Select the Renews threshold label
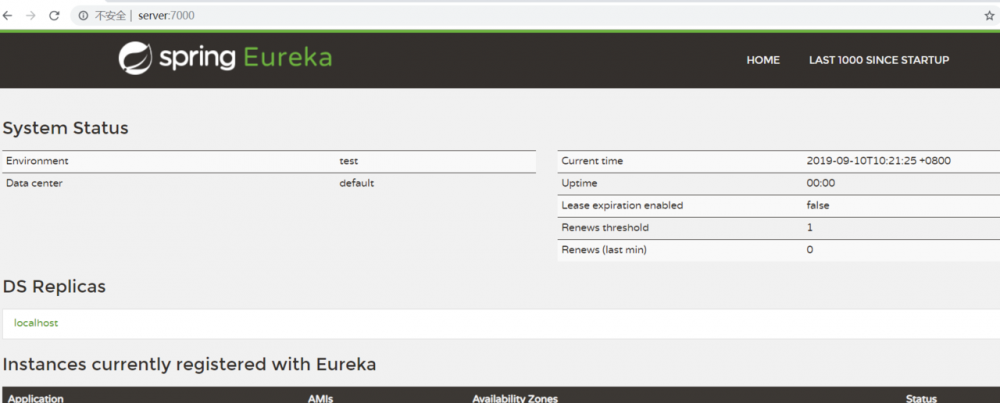 (x=605, y=228)
